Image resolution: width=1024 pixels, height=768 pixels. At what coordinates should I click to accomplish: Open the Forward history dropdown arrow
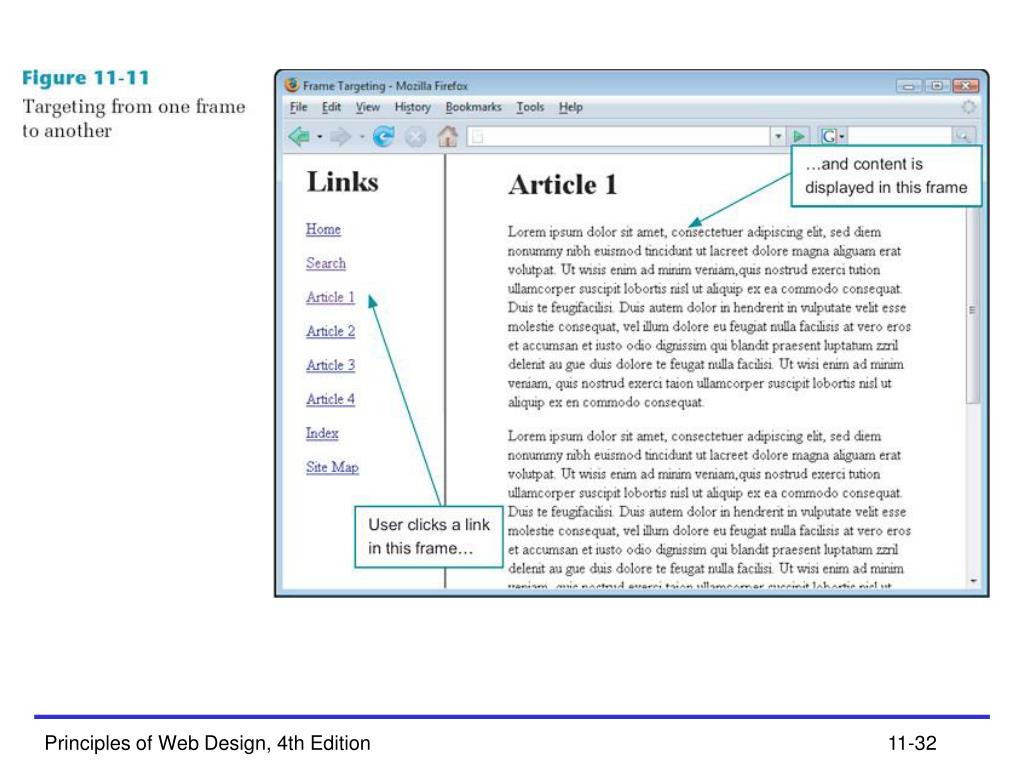tap(361, 137)
